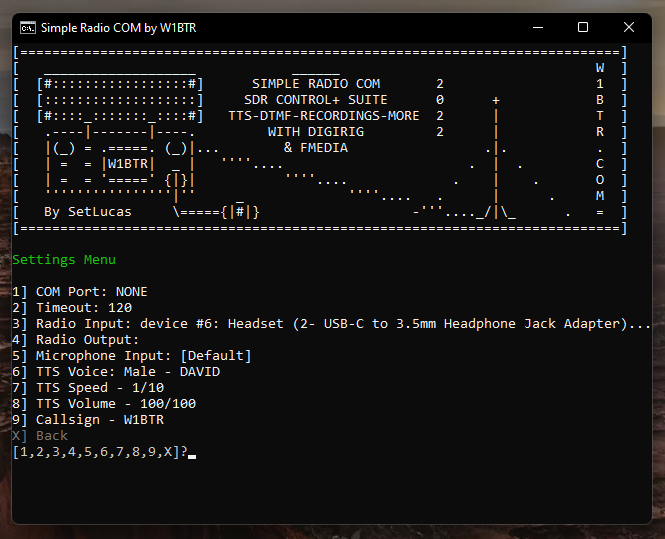The width and height of the screenshot is (665, 539).
Task: Close the Simple Radio COM window
Action: [629, 28]
